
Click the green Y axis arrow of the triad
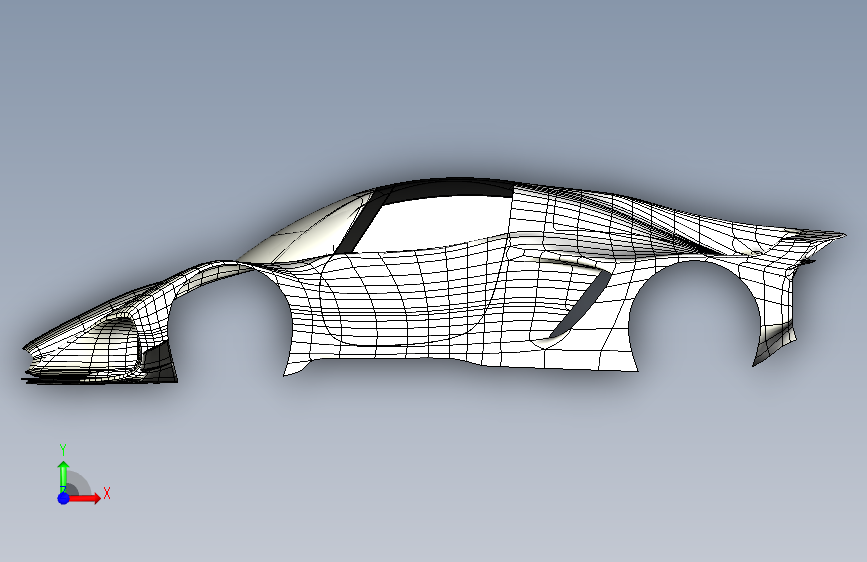point(64,476)
